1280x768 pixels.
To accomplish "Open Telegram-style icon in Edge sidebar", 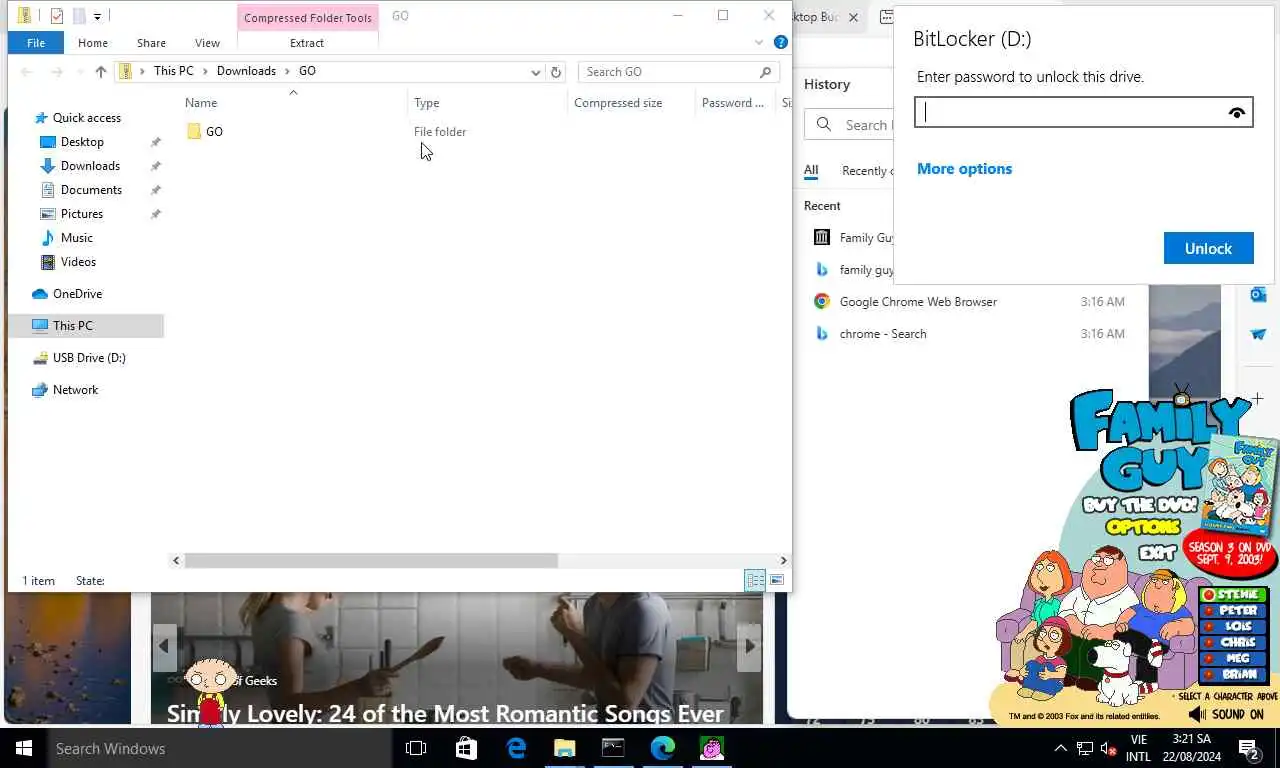I will click(x=1258, y=334).
